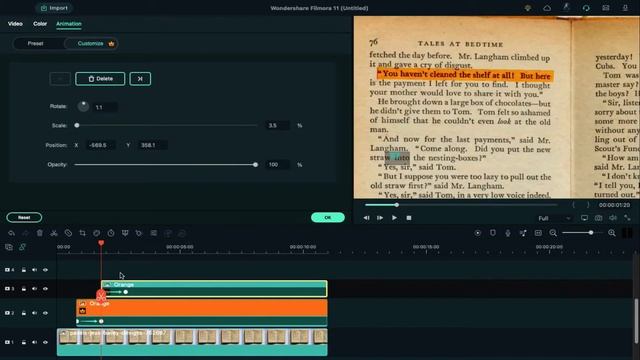Choose the Customize animation mode
The image size is (640, 360).
(x=91, y=43)
